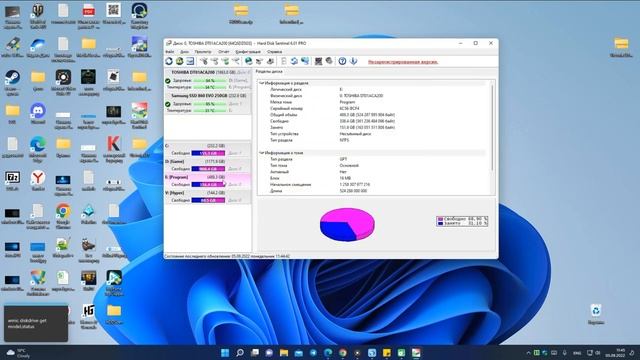The height and width of the screenshot is (360, 640).
Task: Open the Отчет menu
Action: pyautogui.click(x=224, y=52)
